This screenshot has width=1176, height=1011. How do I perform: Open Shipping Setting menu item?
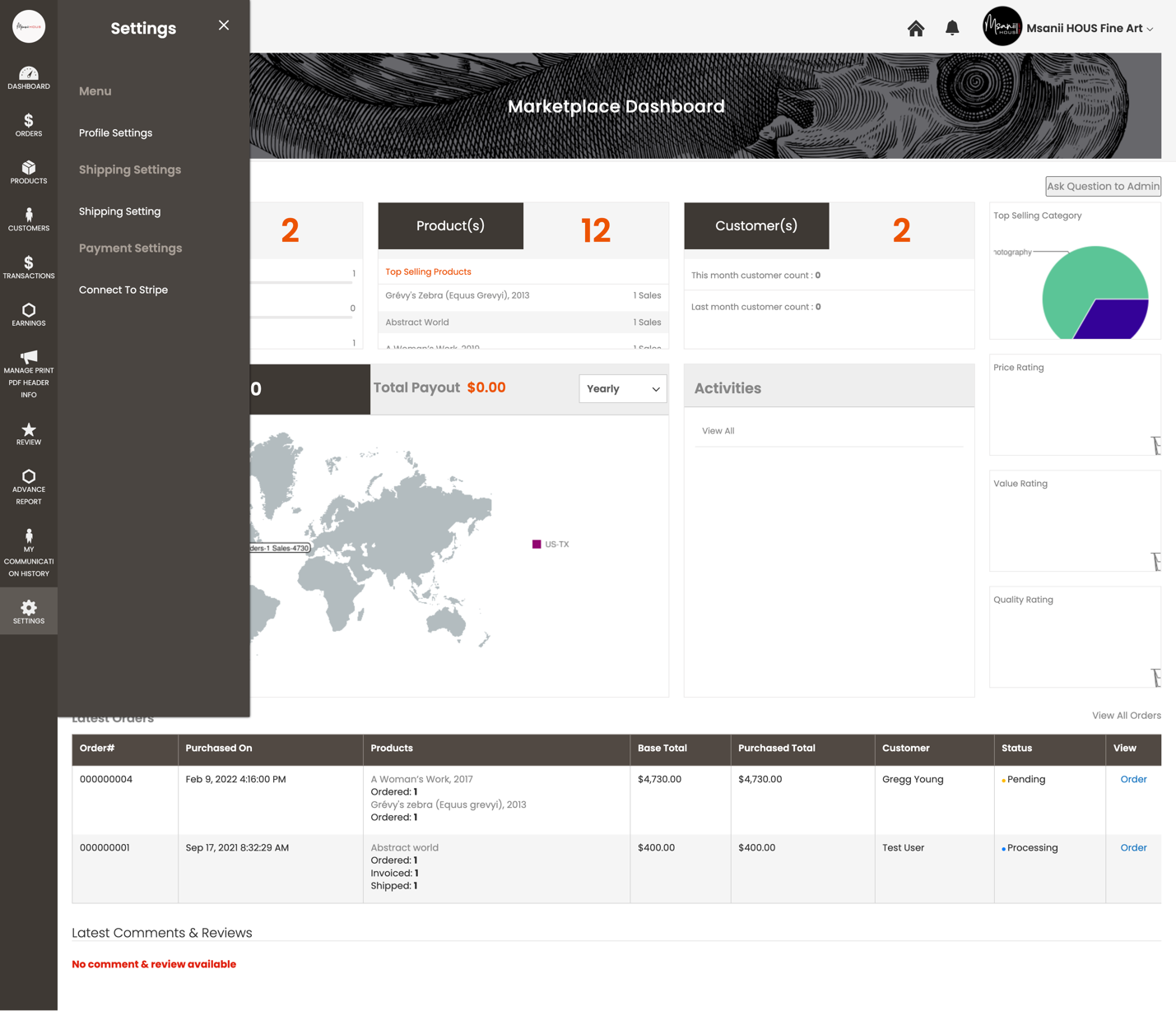pos(120,211)
